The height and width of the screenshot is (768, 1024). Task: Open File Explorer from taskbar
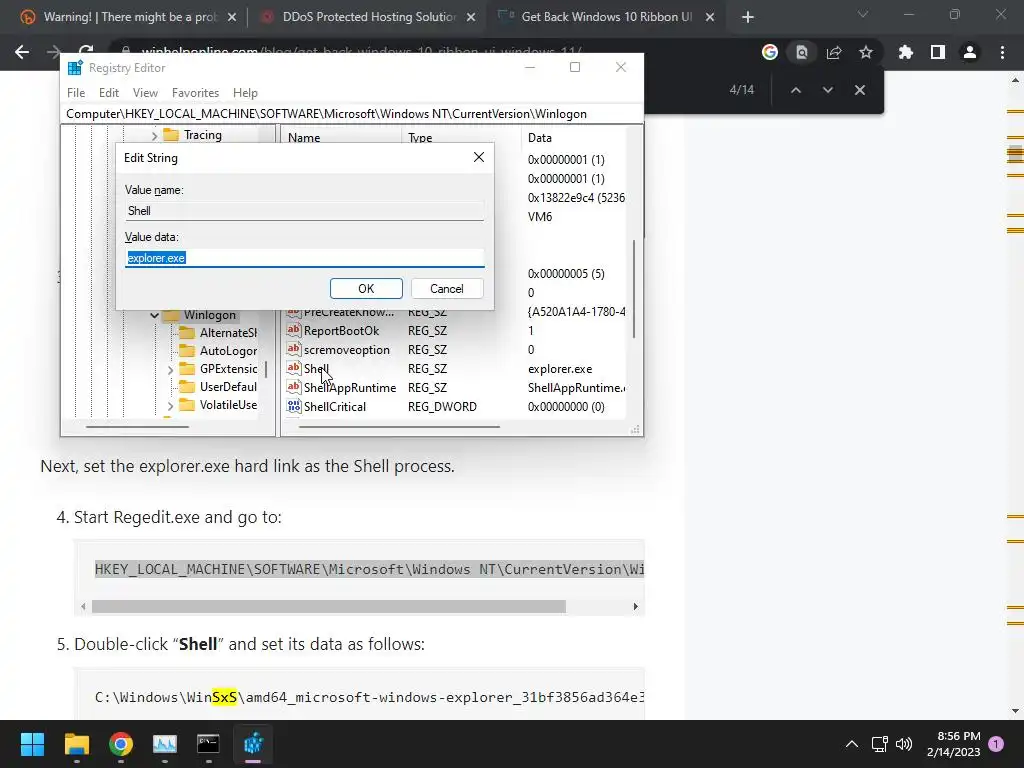(76, 744)
